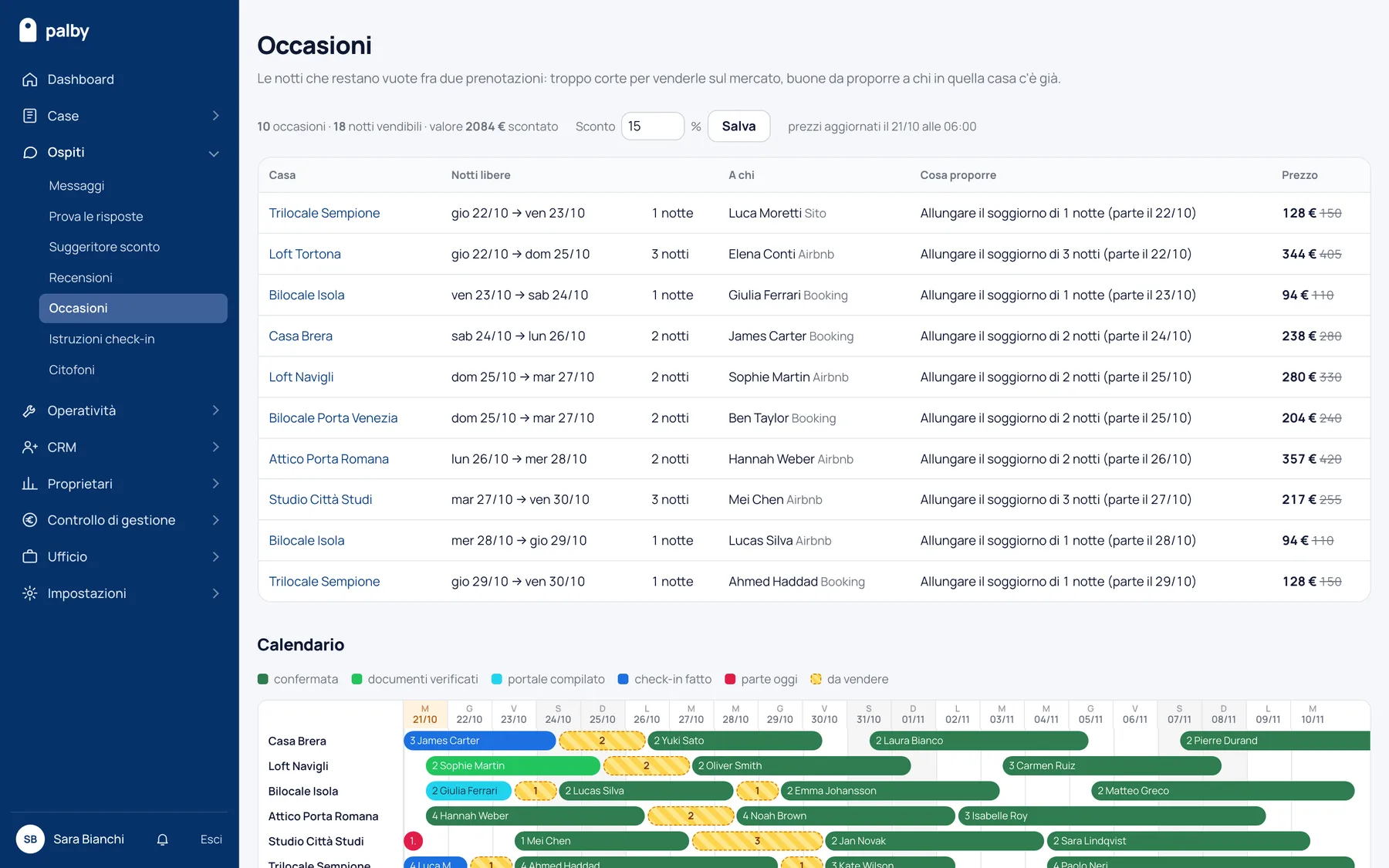Click Studio Città Studi 3-night vacant bar
The image size is (1389, 868).
pyautogui.click(x=757, y=841)
